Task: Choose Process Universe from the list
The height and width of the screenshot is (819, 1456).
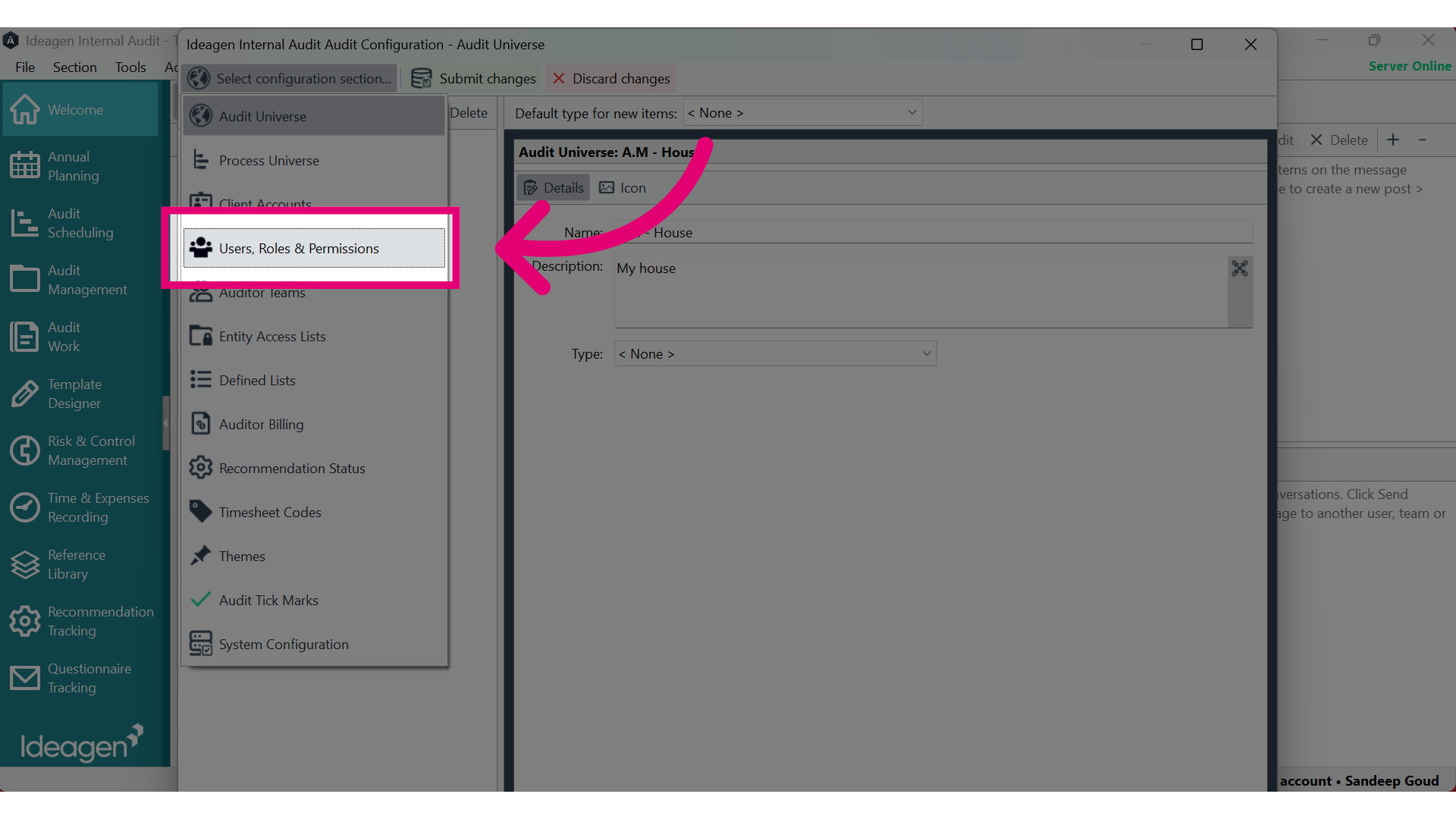Action: 314,160
